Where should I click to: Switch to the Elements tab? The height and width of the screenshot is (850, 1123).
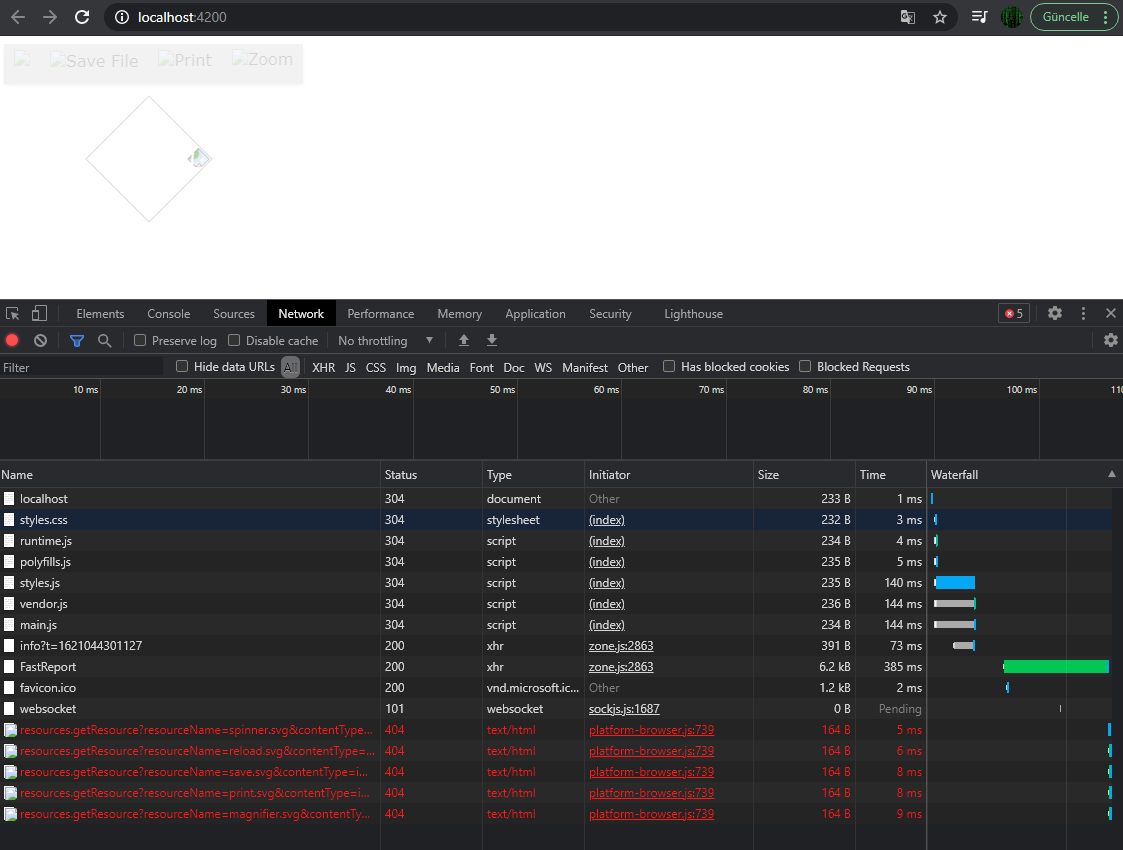click(x=100, y=314)
